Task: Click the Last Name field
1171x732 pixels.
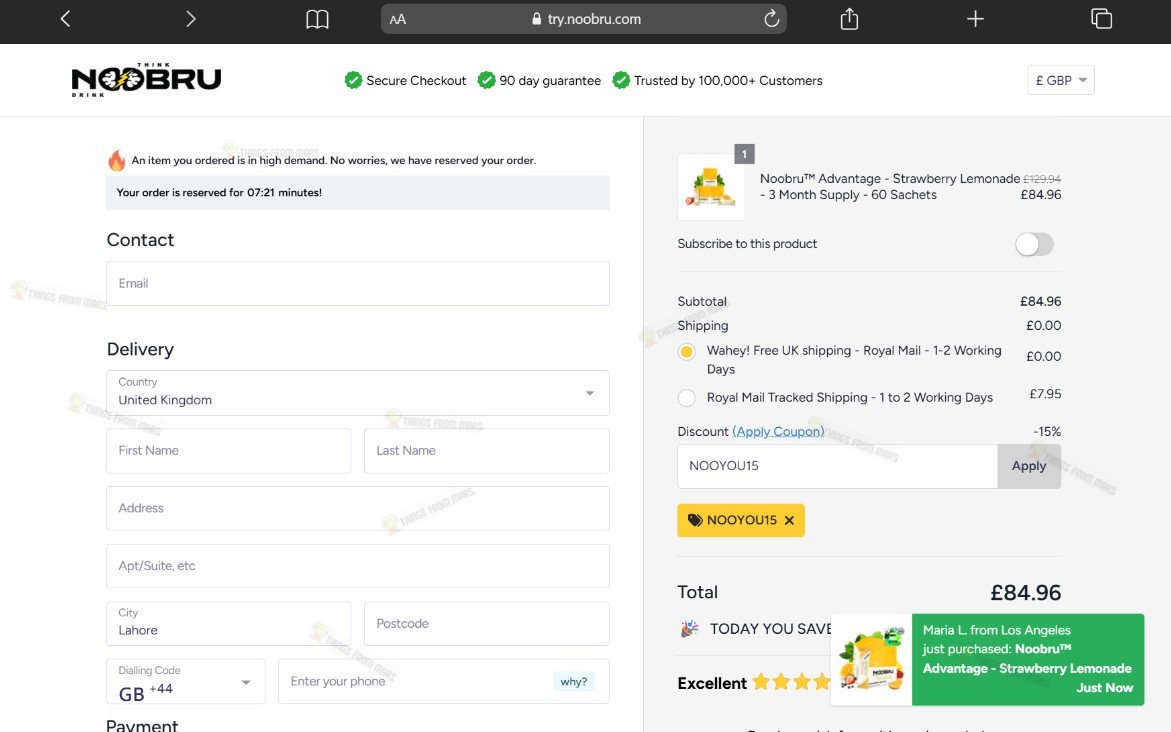Action: coord(486,450)
